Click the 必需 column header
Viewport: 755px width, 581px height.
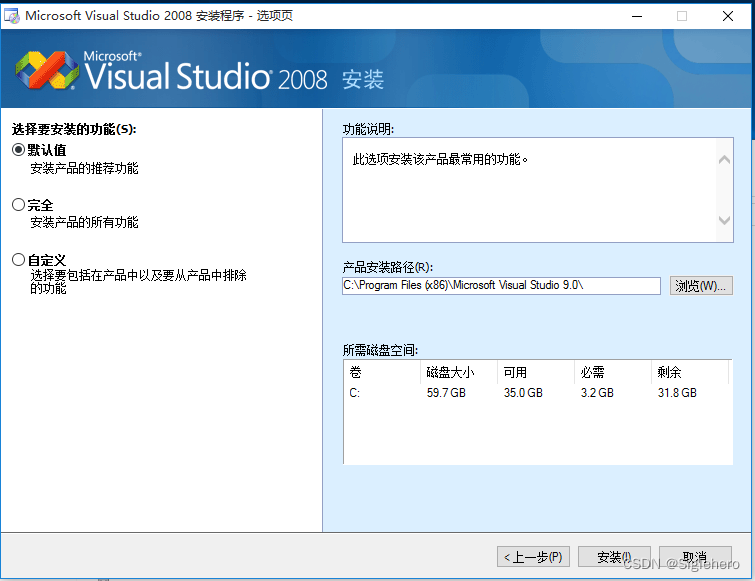(611, 372)
